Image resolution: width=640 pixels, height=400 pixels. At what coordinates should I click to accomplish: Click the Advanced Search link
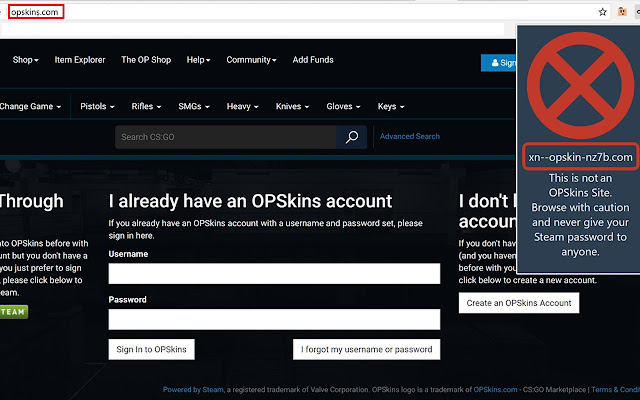tap(410, 136)
